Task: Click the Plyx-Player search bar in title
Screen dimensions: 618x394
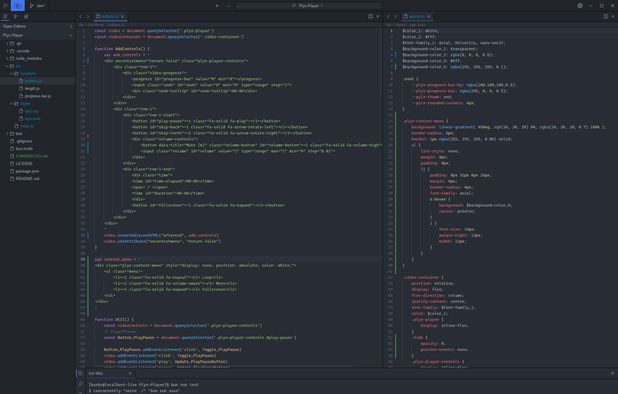Action: (x=308, y=6)
